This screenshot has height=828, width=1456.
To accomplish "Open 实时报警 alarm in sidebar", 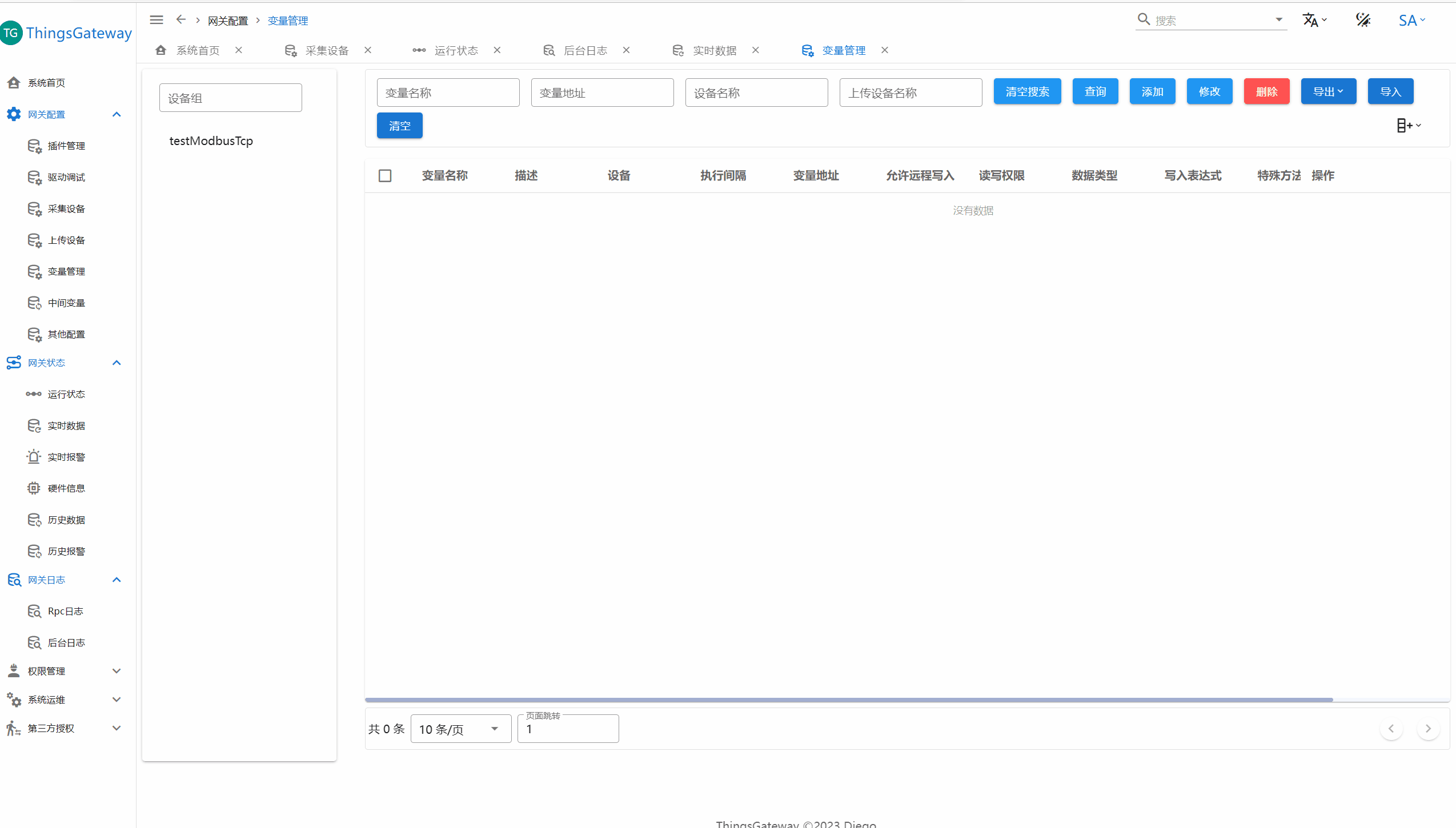I will pos(66,457).
